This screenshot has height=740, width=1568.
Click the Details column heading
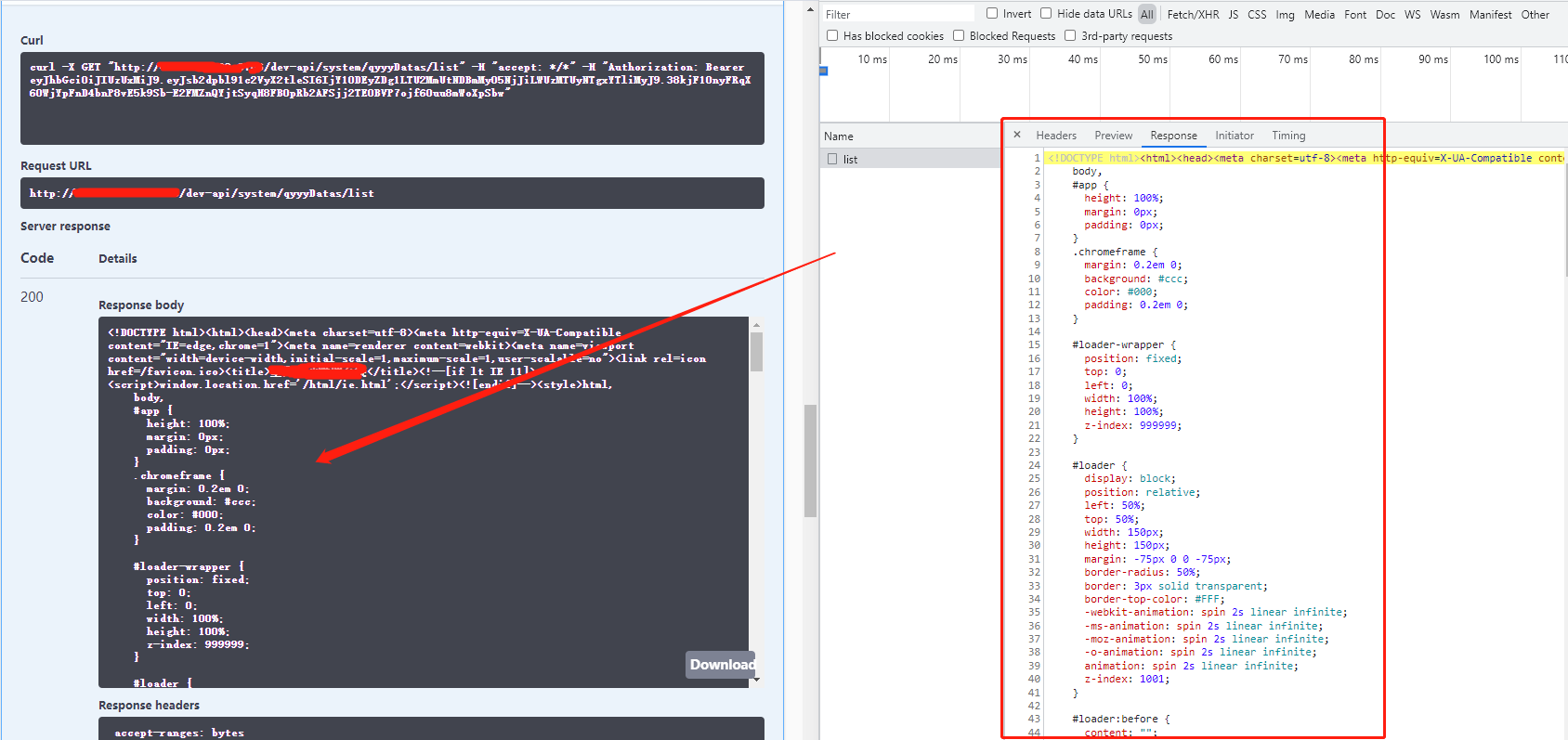point(118,258)
